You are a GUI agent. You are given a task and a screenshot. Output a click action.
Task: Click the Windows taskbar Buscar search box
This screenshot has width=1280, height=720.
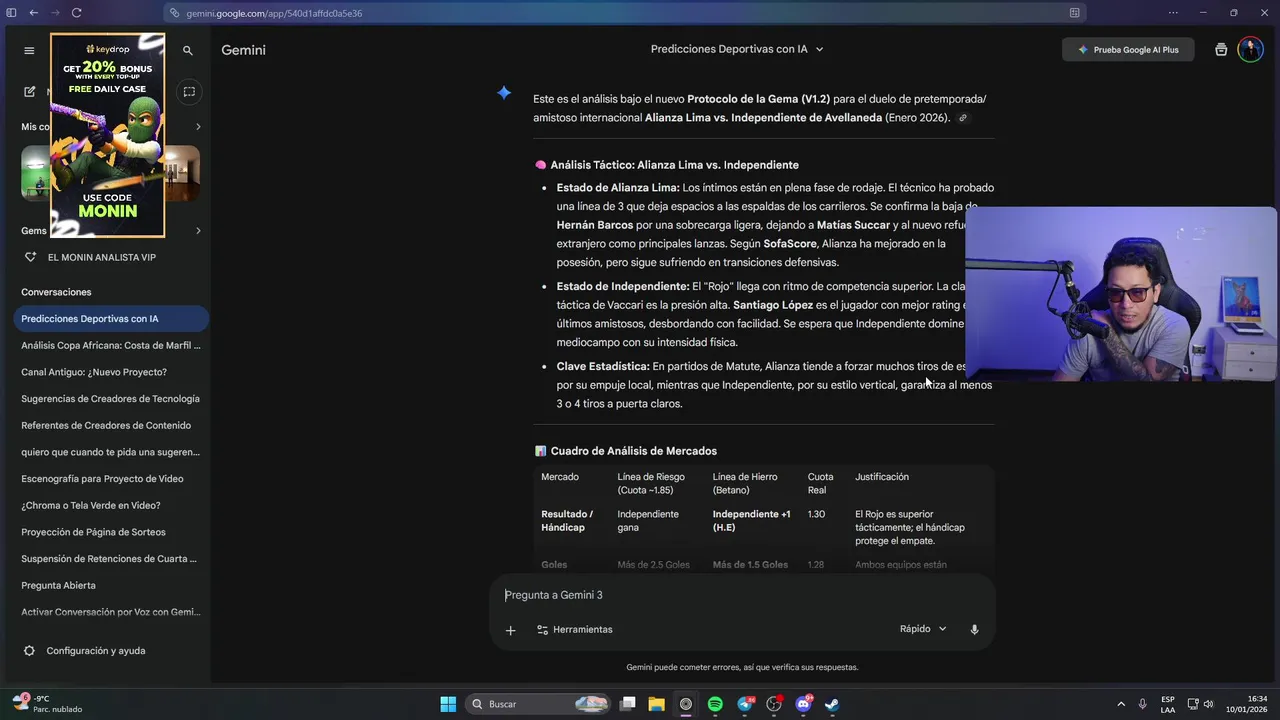coord(538,704)
